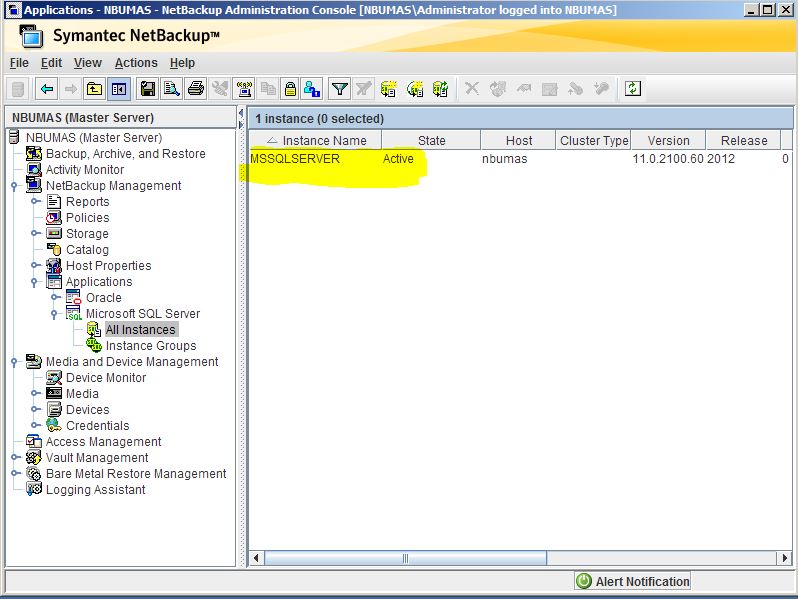Open the Help menu

182,63
